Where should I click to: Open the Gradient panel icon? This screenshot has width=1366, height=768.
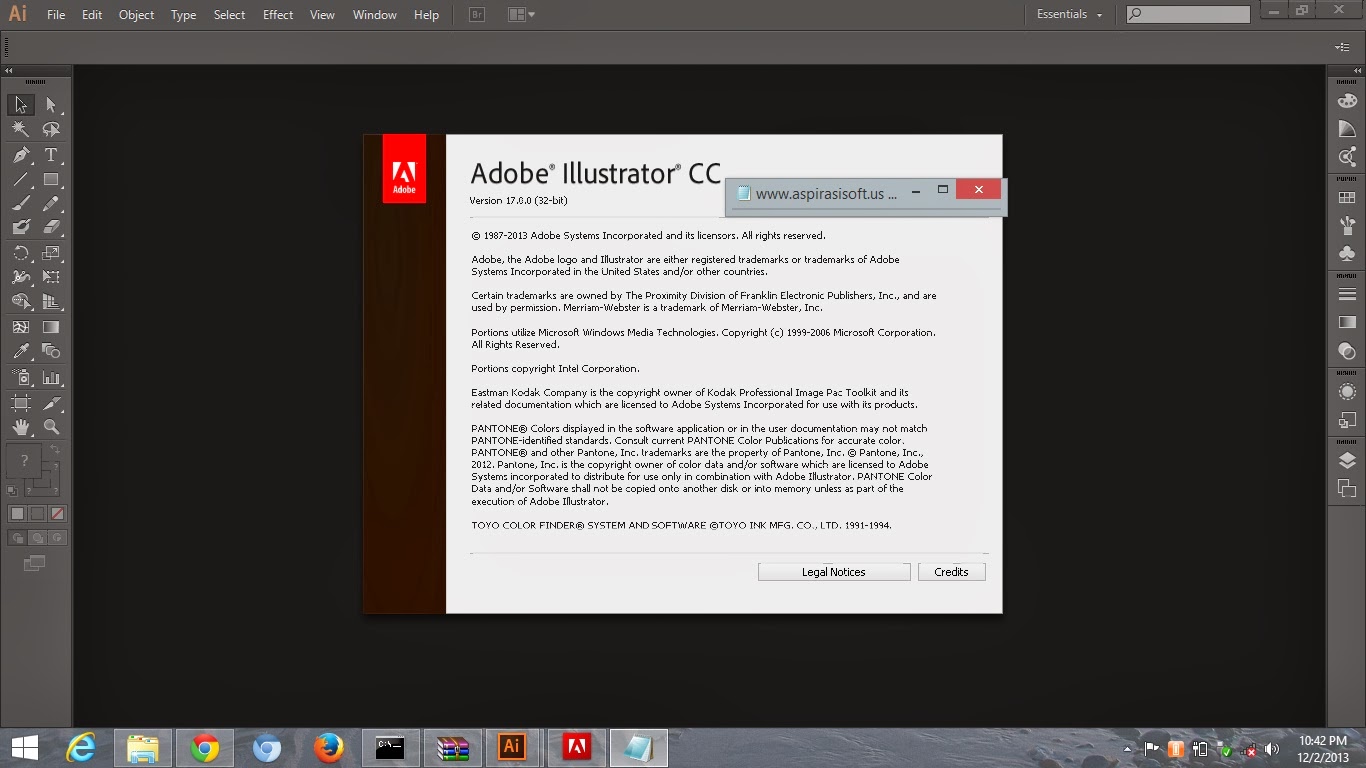click(x=1347, y=323)
